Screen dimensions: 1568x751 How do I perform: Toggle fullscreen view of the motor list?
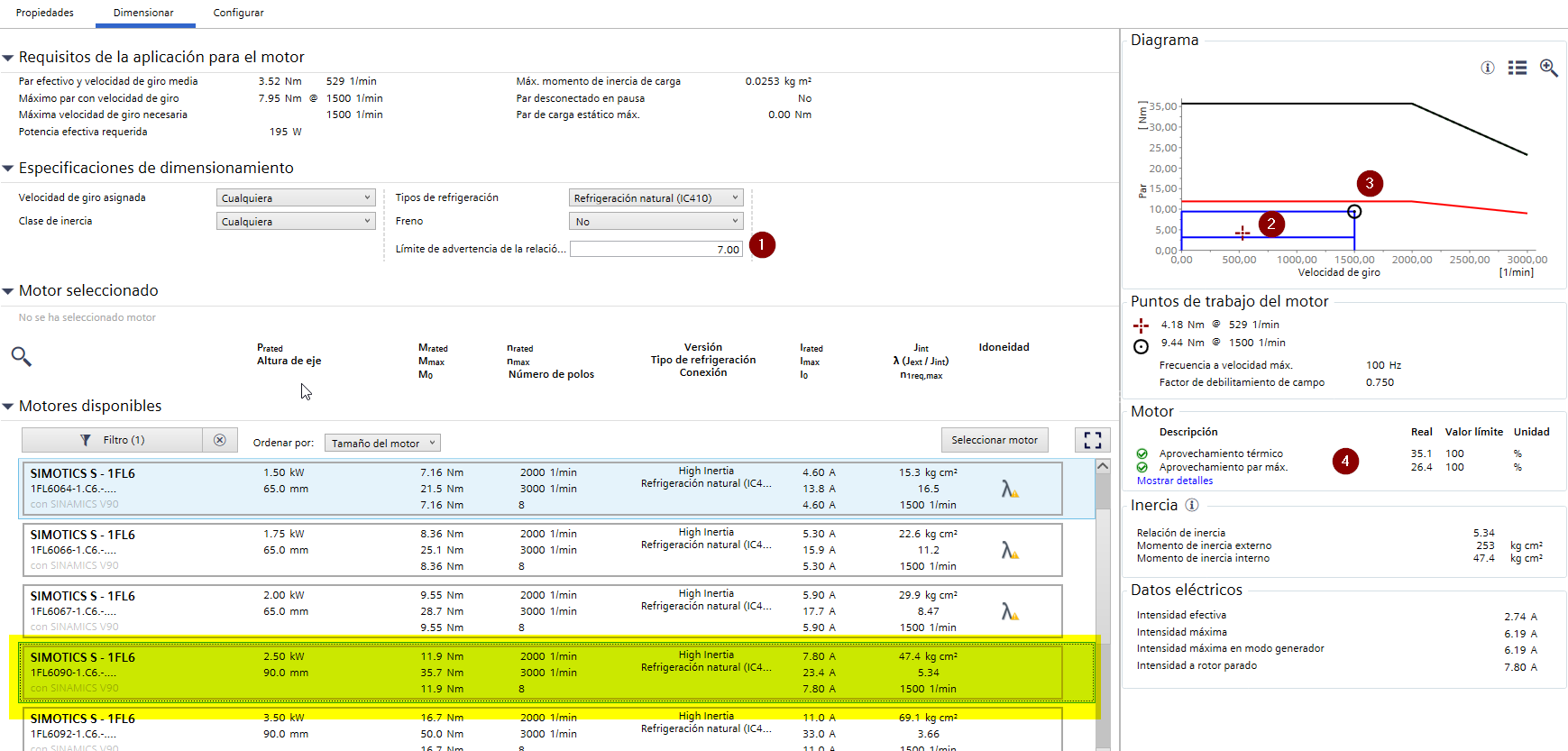[1093, 440]
